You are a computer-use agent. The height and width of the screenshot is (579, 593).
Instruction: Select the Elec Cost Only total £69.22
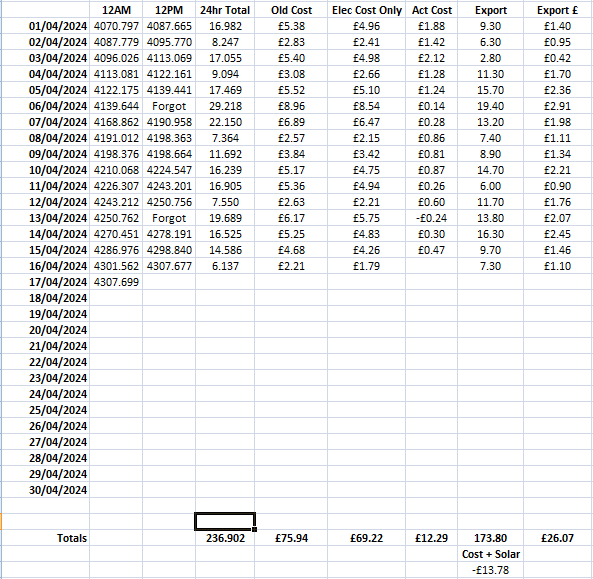(x=366, y=538)
